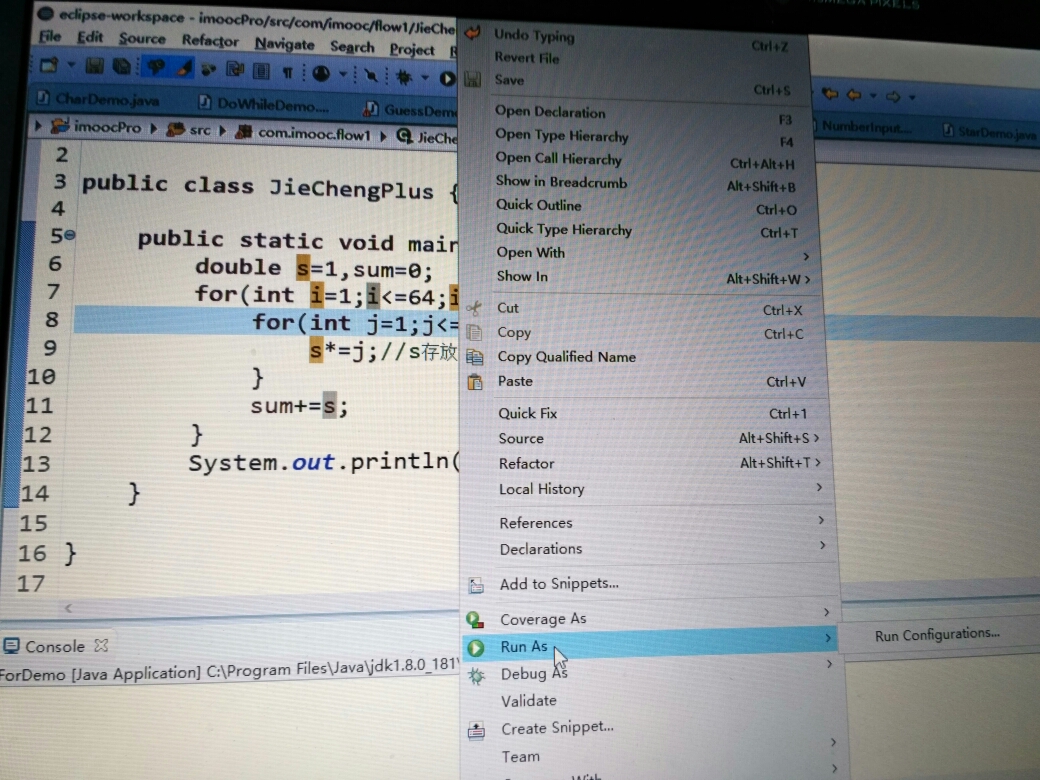
Task: Toggle Block Selection Mode icon
Action: point(261,71)
